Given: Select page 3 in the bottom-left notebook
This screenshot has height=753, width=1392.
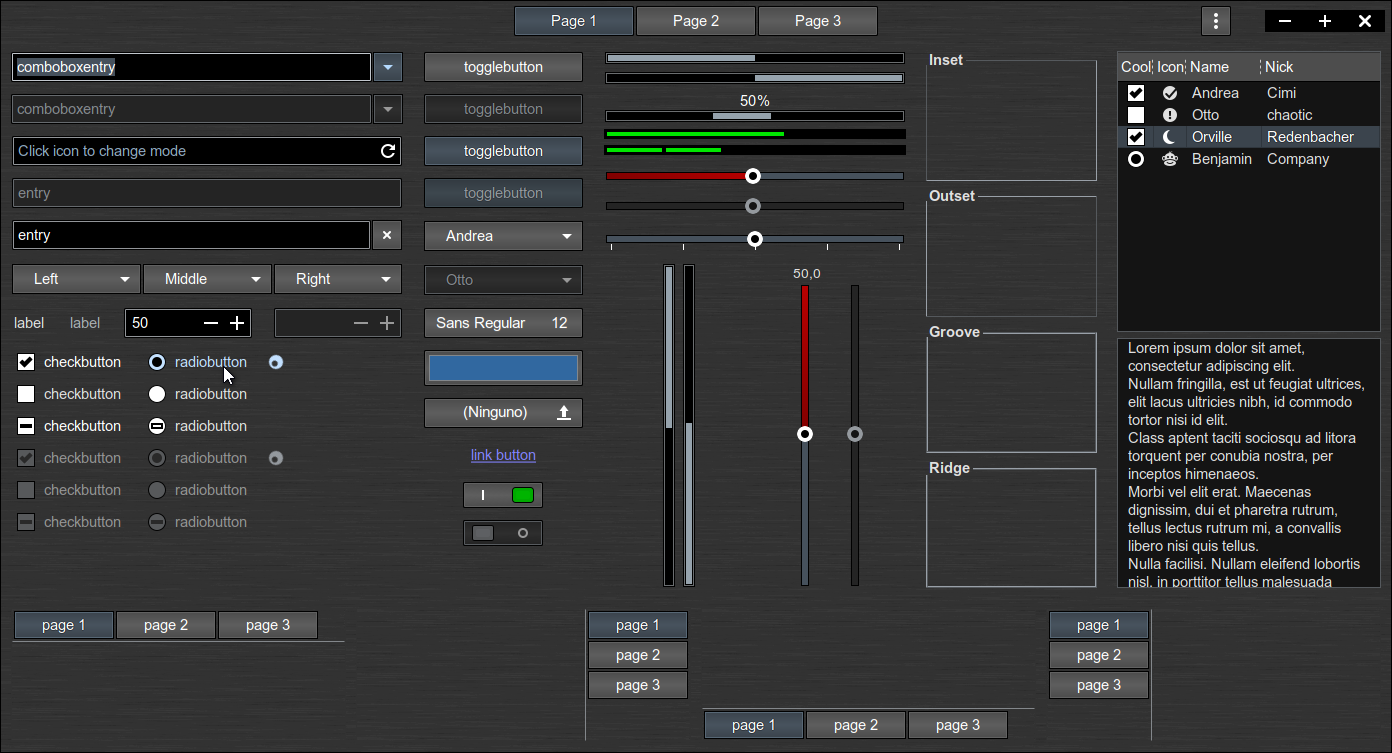Looking at the screenshot, I should (268, 625).
